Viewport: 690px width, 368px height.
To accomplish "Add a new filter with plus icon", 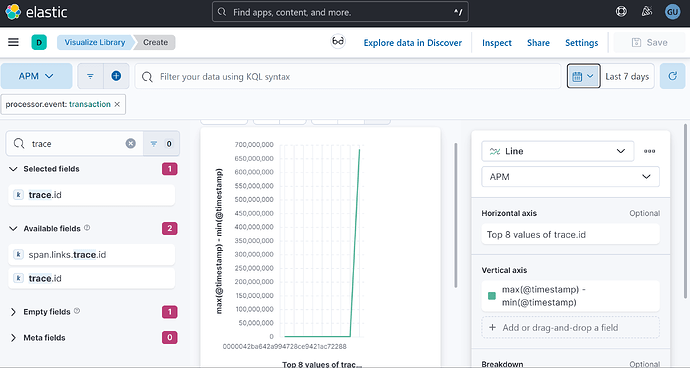I will click(116, 76).
